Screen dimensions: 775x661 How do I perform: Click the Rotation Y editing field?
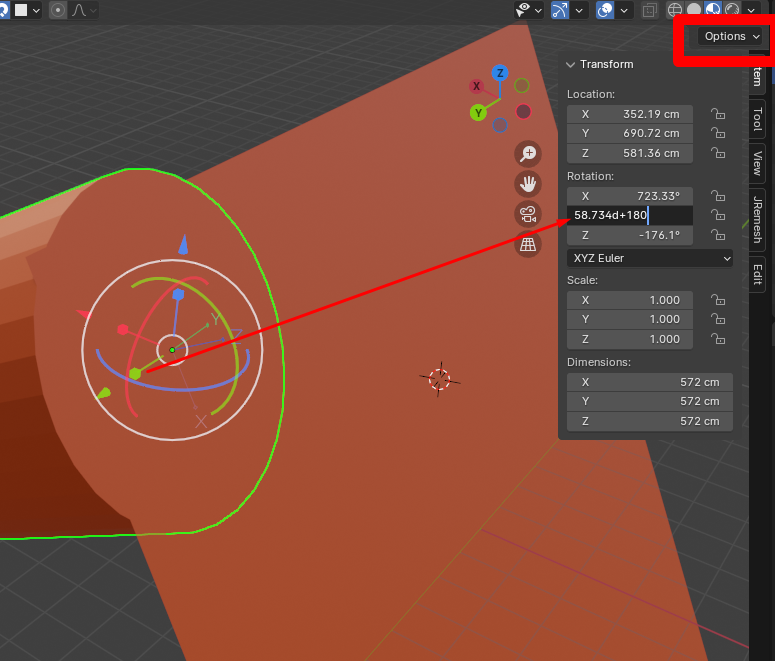click(x=630, y=215)
